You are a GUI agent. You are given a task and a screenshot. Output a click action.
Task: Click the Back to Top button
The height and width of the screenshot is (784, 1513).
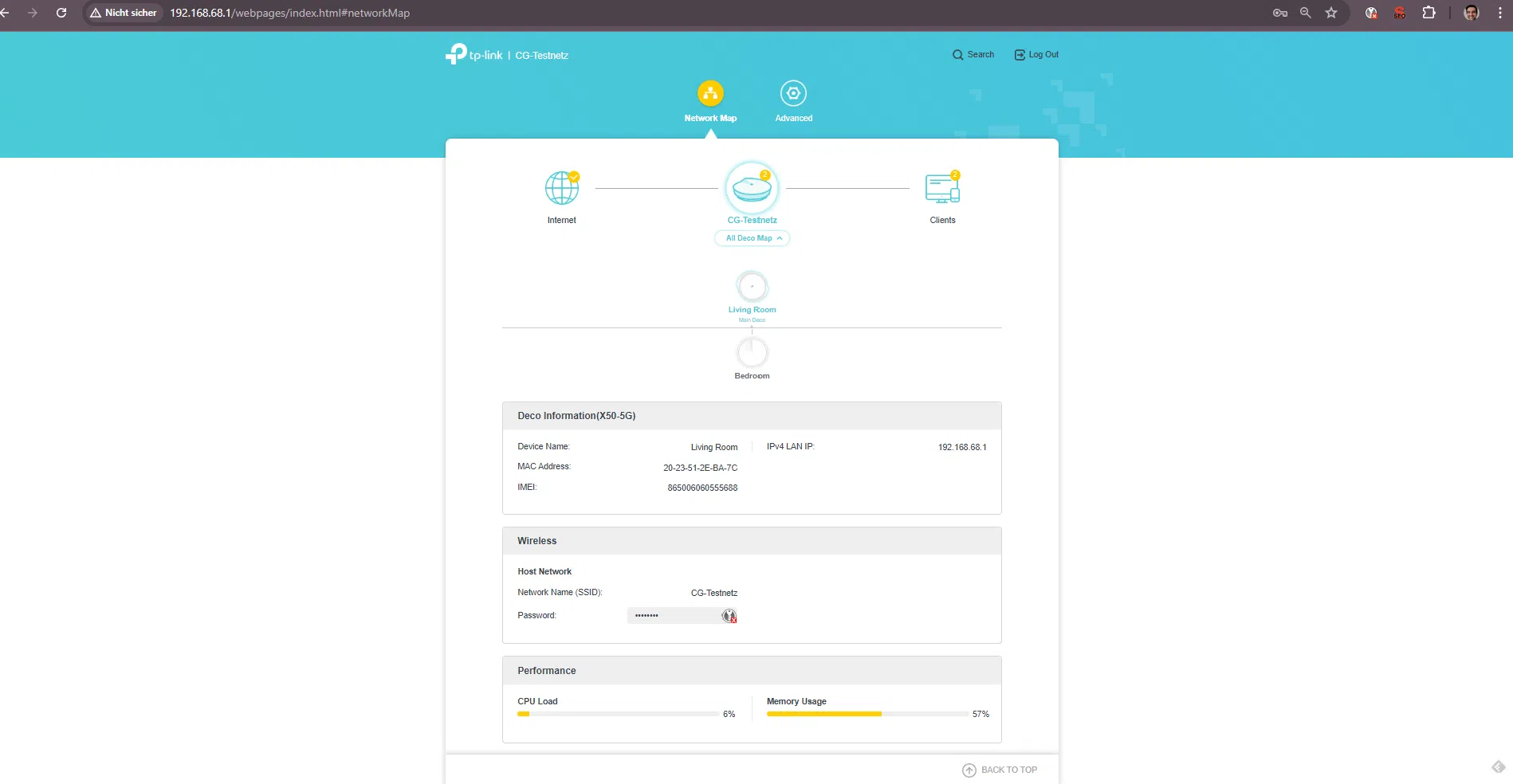coord(1000,770)
